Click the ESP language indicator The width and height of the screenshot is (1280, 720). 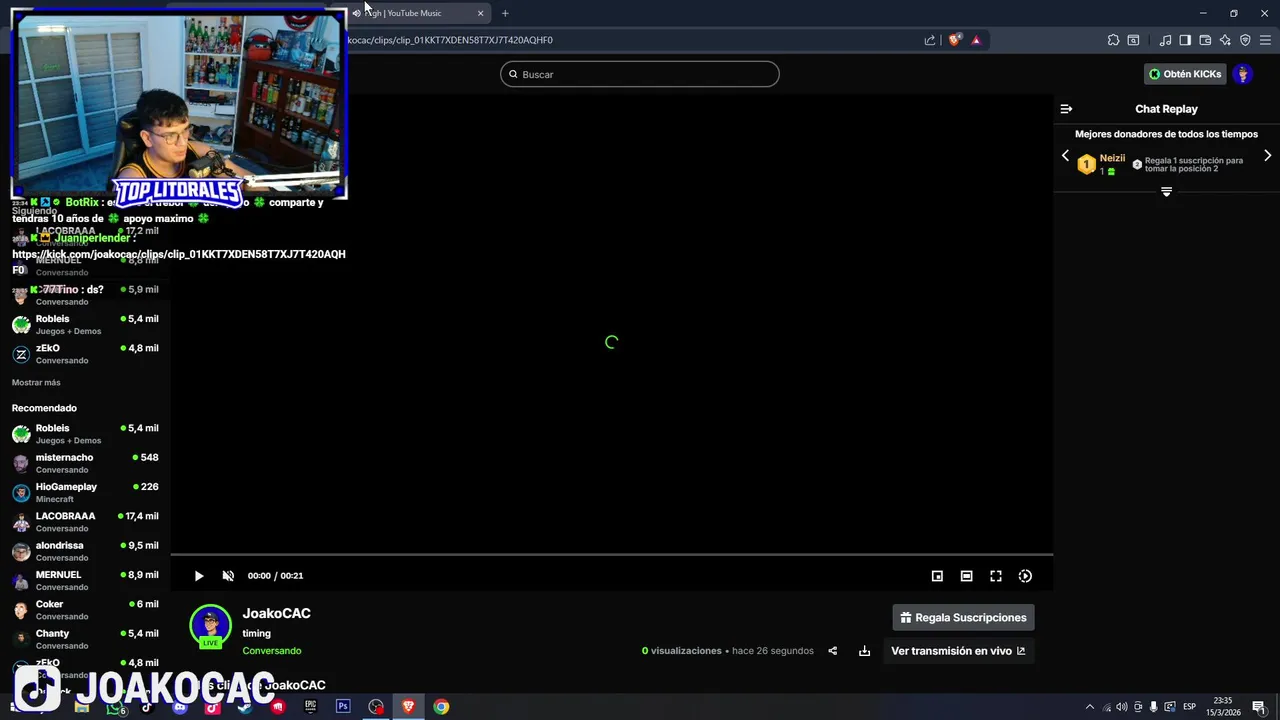click(x=1190, y=707)
